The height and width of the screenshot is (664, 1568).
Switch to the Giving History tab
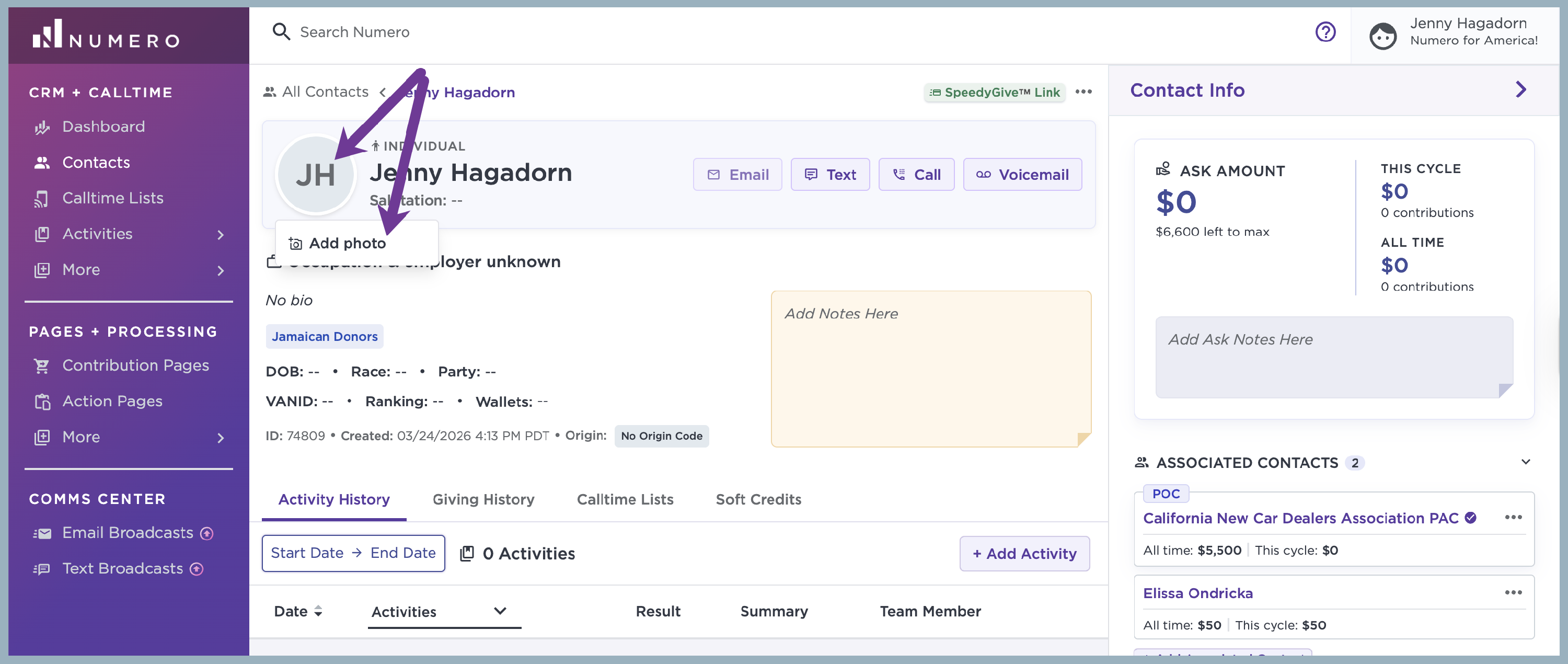pyautogui.click(x=483, y=499)
